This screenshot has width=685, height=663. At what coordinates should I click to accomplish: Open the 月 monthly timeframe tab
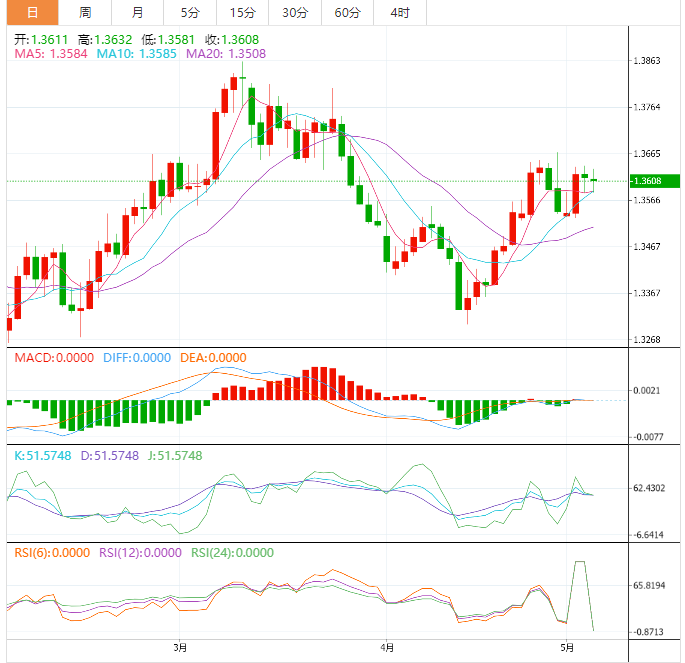[137, 13]
